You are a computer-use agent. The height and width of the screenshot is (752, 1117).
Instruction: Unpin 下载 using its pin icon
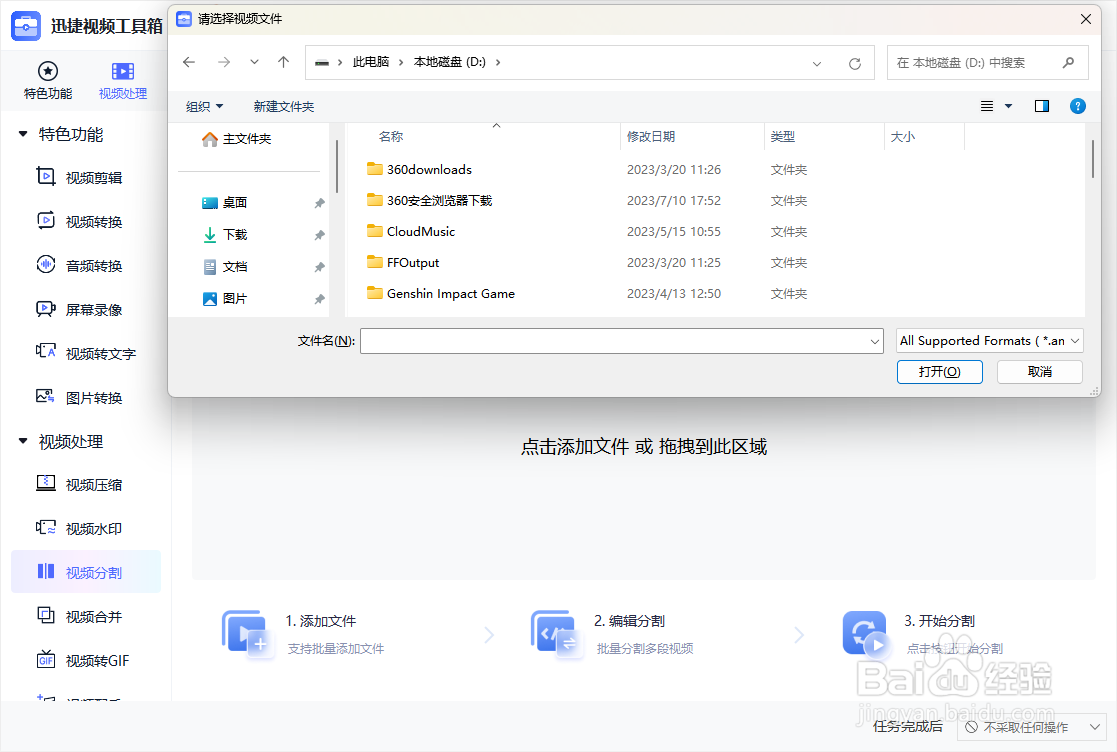click(319, 235)
